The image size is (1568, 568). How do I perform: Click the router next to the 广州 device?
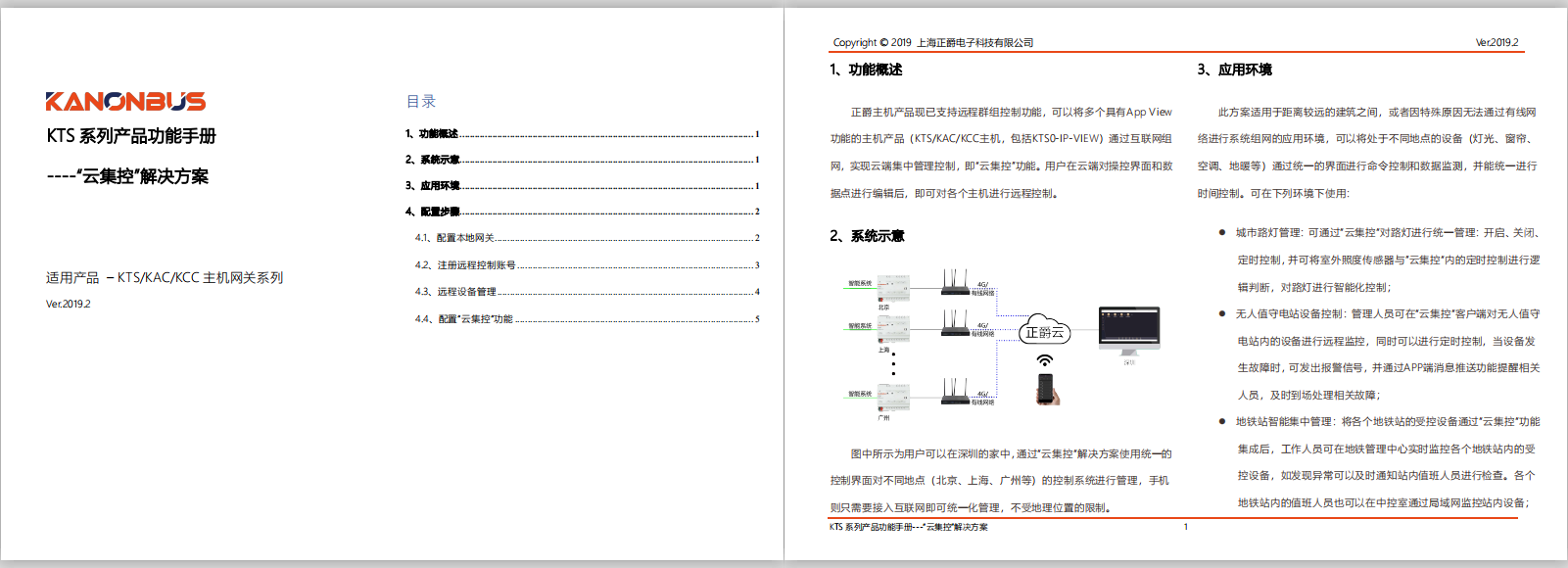click(x=955, y=392)
